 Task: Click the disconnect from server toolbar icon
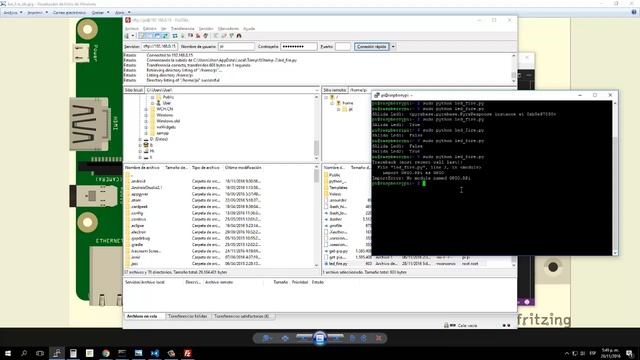tap(198, 36)
